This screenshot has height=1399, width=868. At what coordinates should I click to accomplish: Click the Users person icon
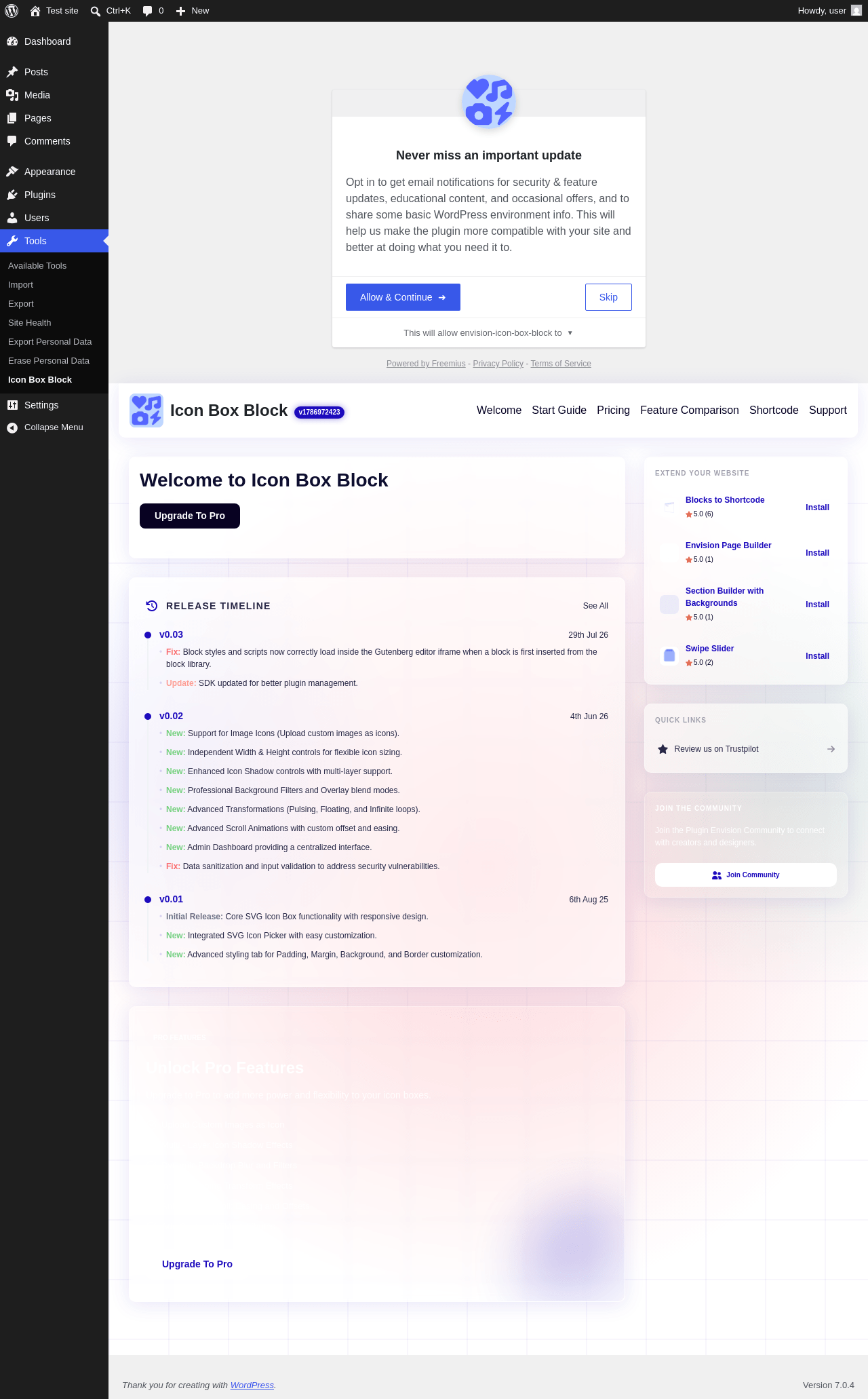12,218
